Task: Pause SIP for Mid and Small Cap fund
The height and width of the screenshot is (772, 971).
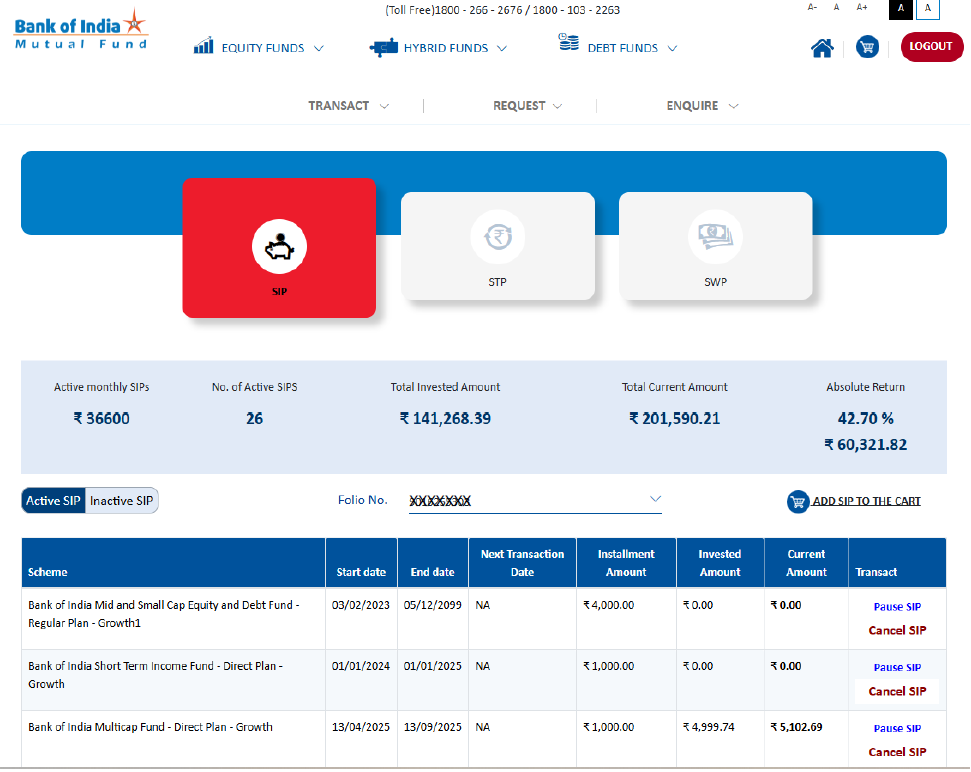Action: [x=897, y=607]
